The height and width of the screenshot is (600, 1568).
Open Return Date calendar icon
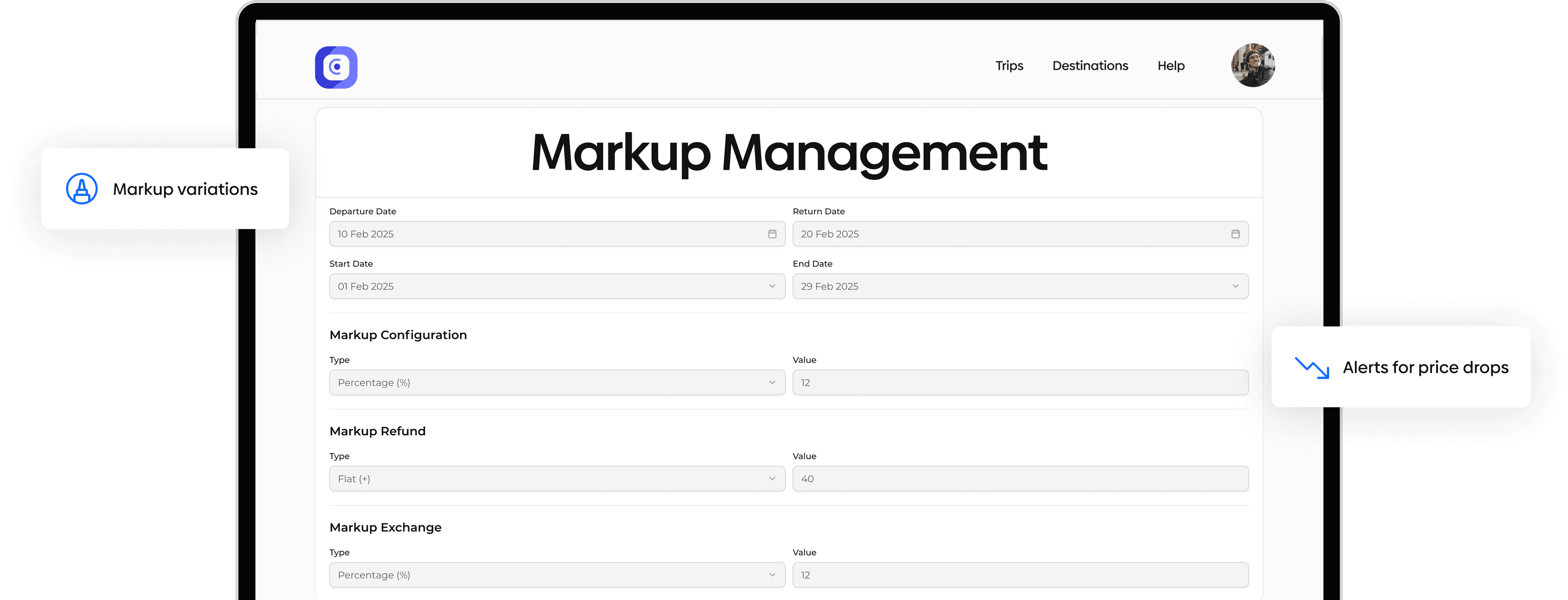pyautogui.click(x=1235, y=233)
